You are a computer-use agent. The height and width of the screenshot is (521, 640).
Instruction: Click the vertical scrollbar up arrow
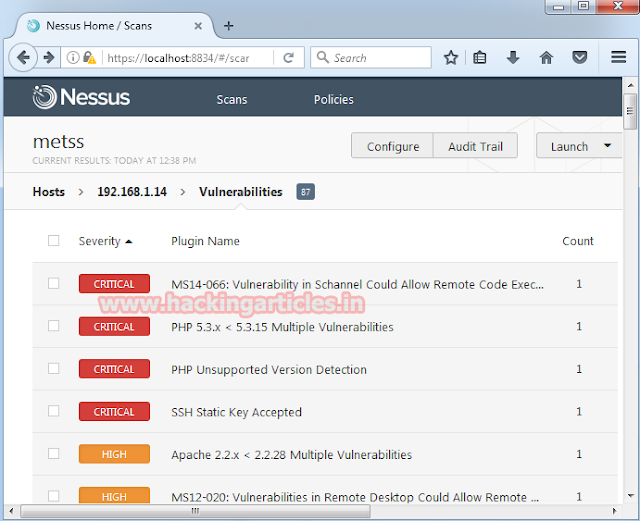630,85
